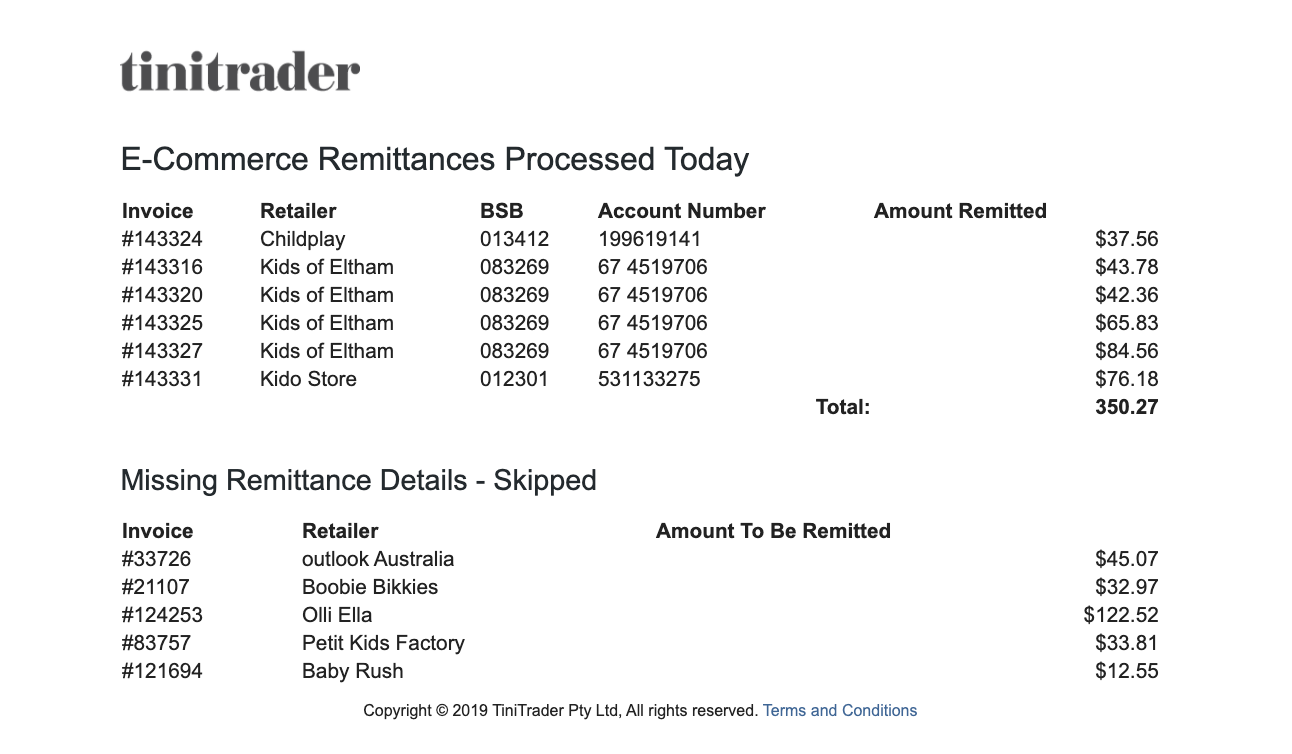This screenshot has height=754, width=1292.
Task: Click the Account Number column header
Action: click(x=682, y=211)
